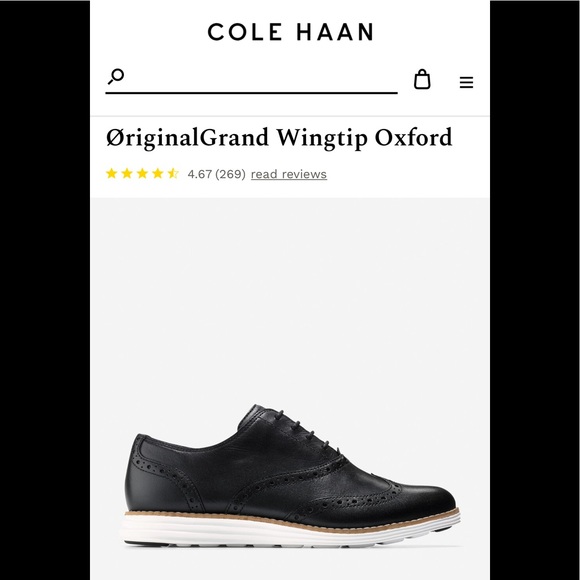Viewport: 580px width, 580px height.
Task: Open the read reviews link
Action: (x=289, y=174)
